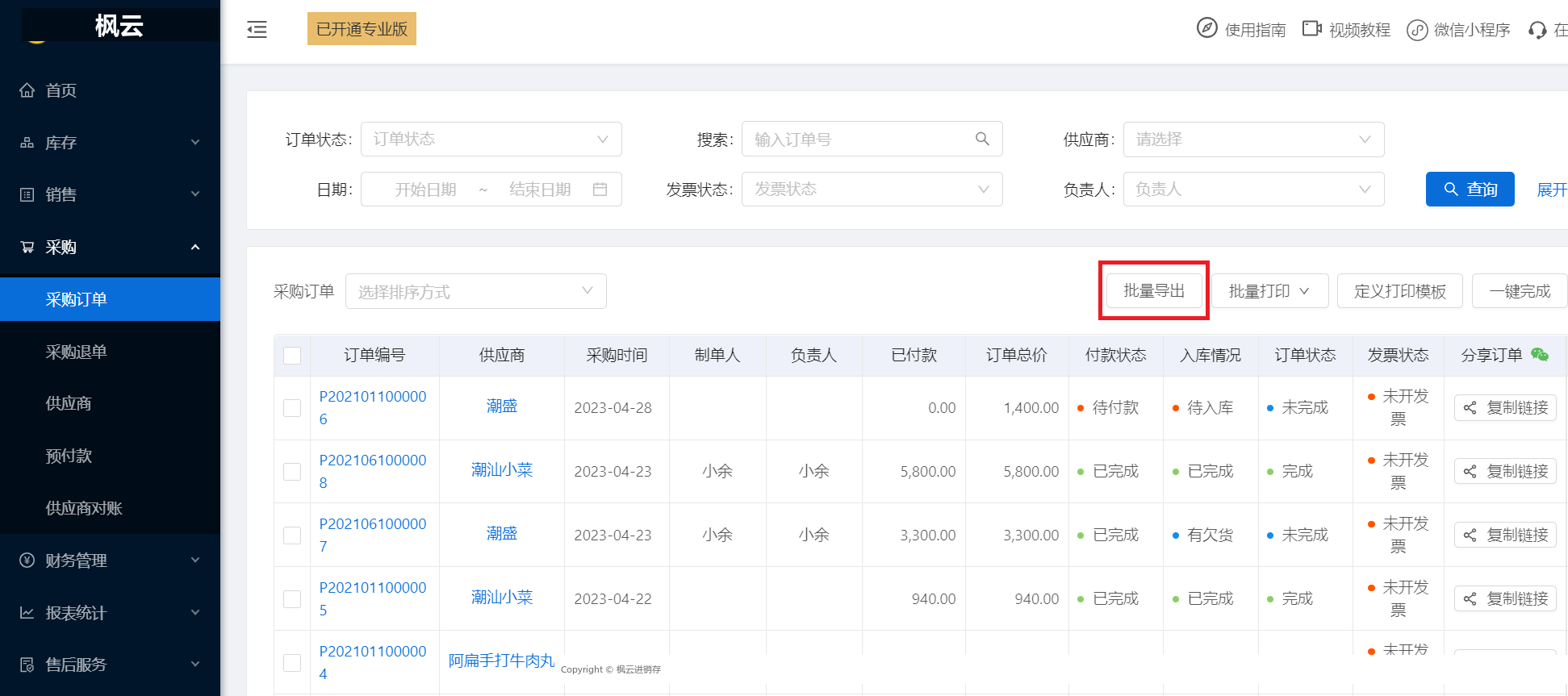Click the inventory icon beside 库存
The height and width of the screenshot is (696, 1568).
click(x=27, y=142)
